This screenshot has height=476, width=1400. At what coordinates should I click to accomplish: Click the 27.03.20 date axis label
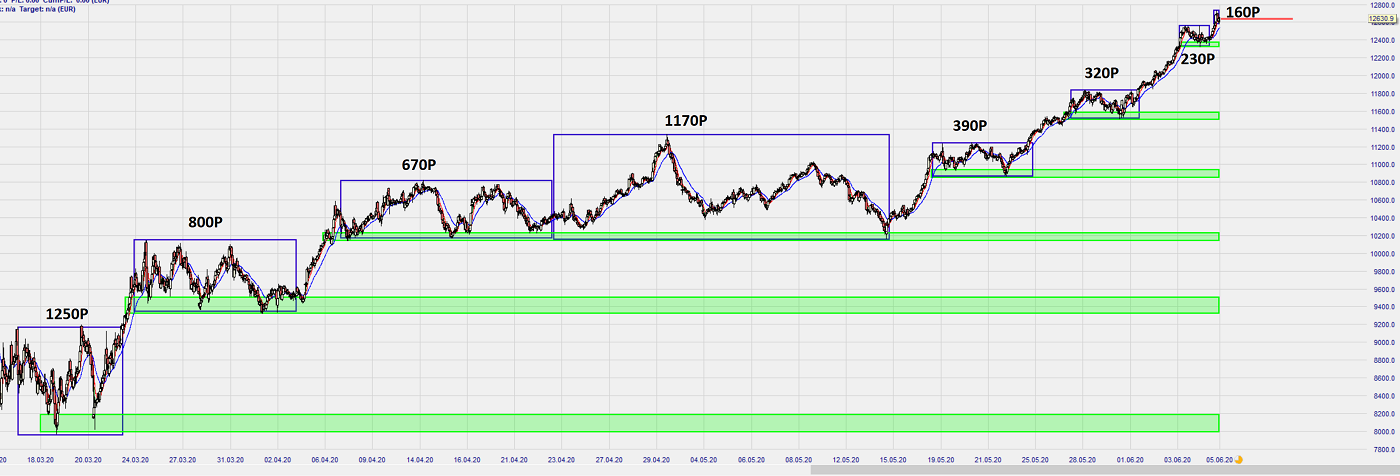click(x=183, y=460)
